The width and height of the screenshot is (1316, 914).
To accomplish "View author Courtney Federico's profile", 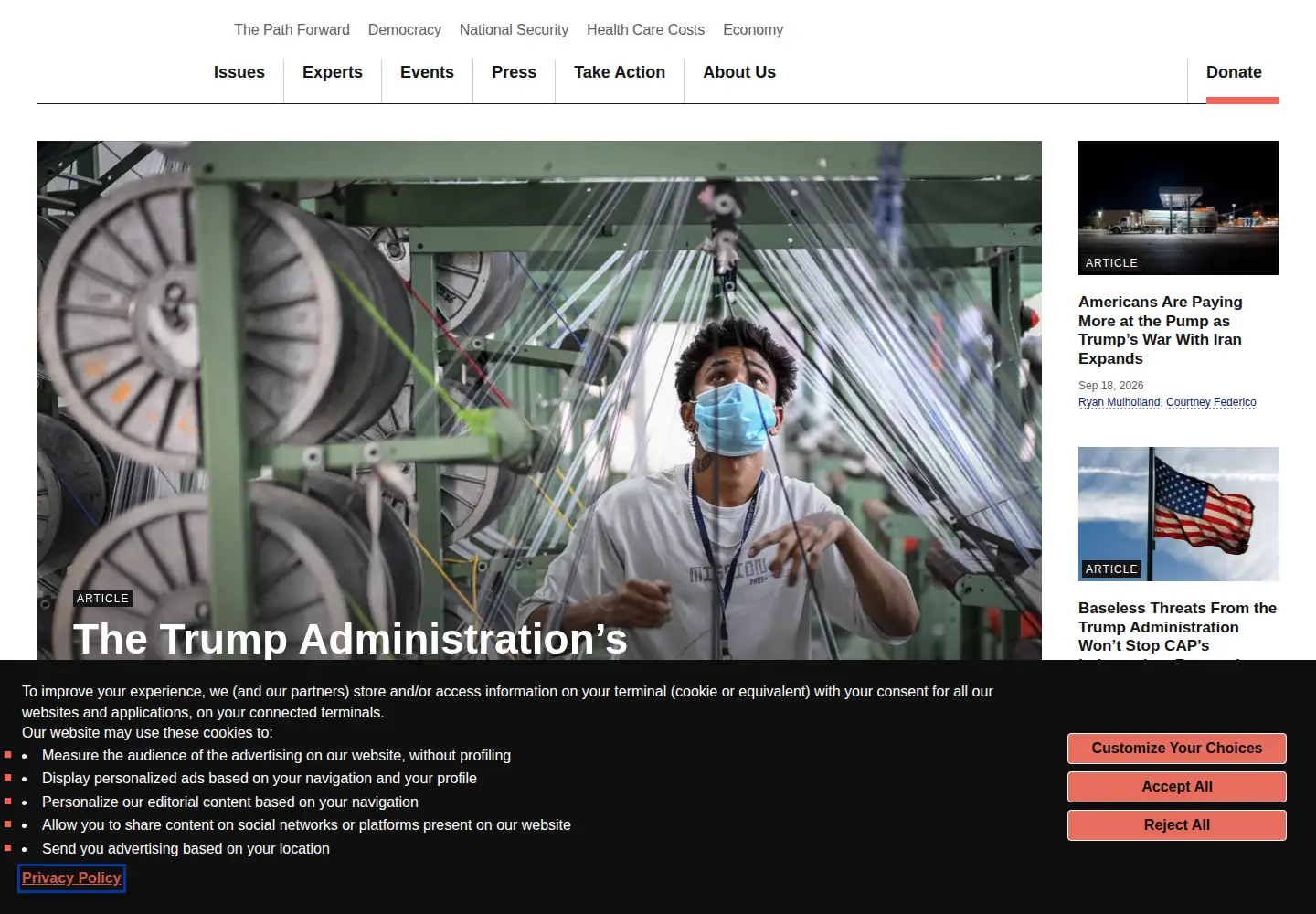I will tap(1211, 402).
